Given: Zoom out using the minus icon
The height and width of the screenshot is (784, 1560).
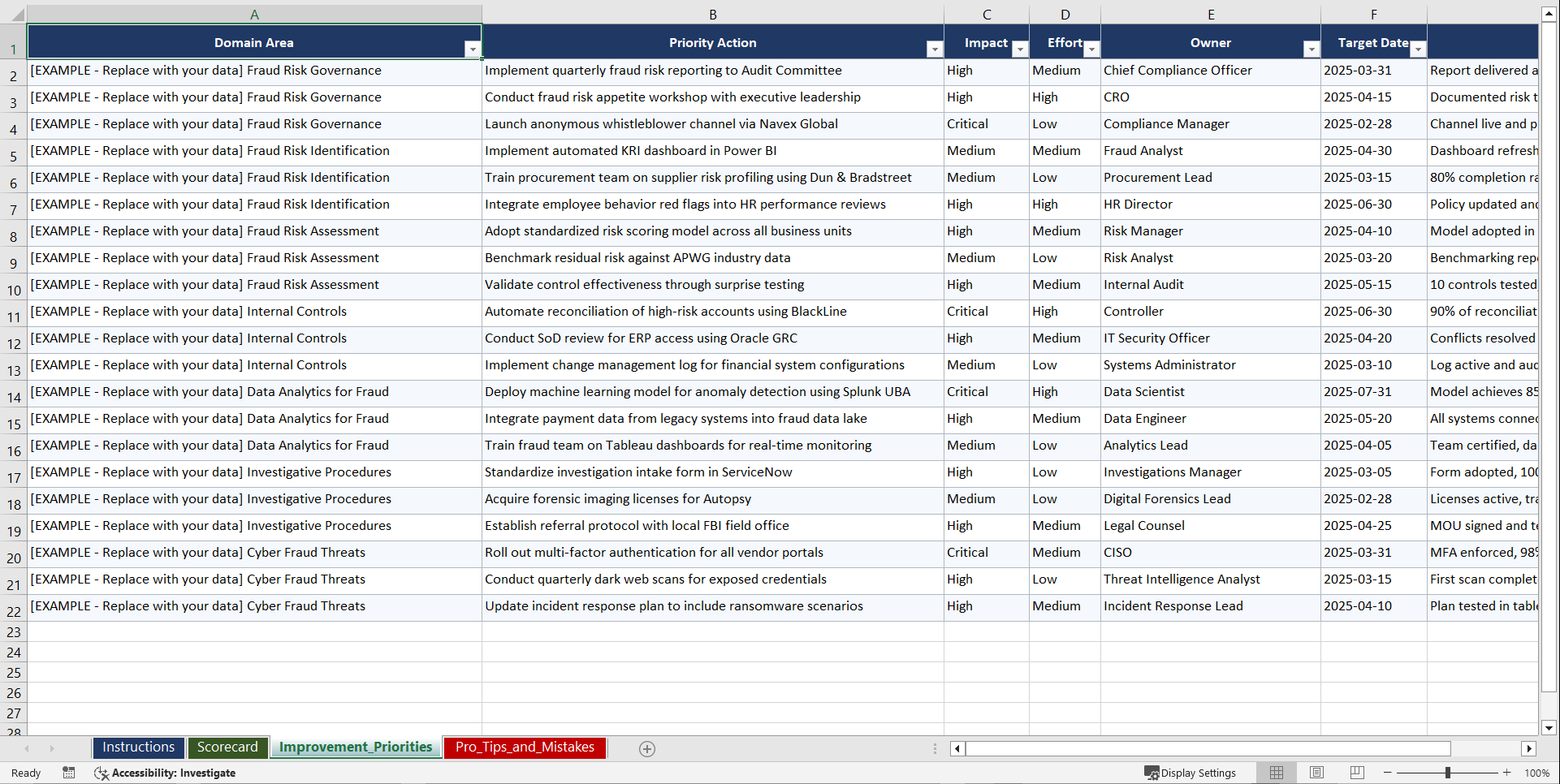Looking at the screenshot, I should [x=1388, y=773].
